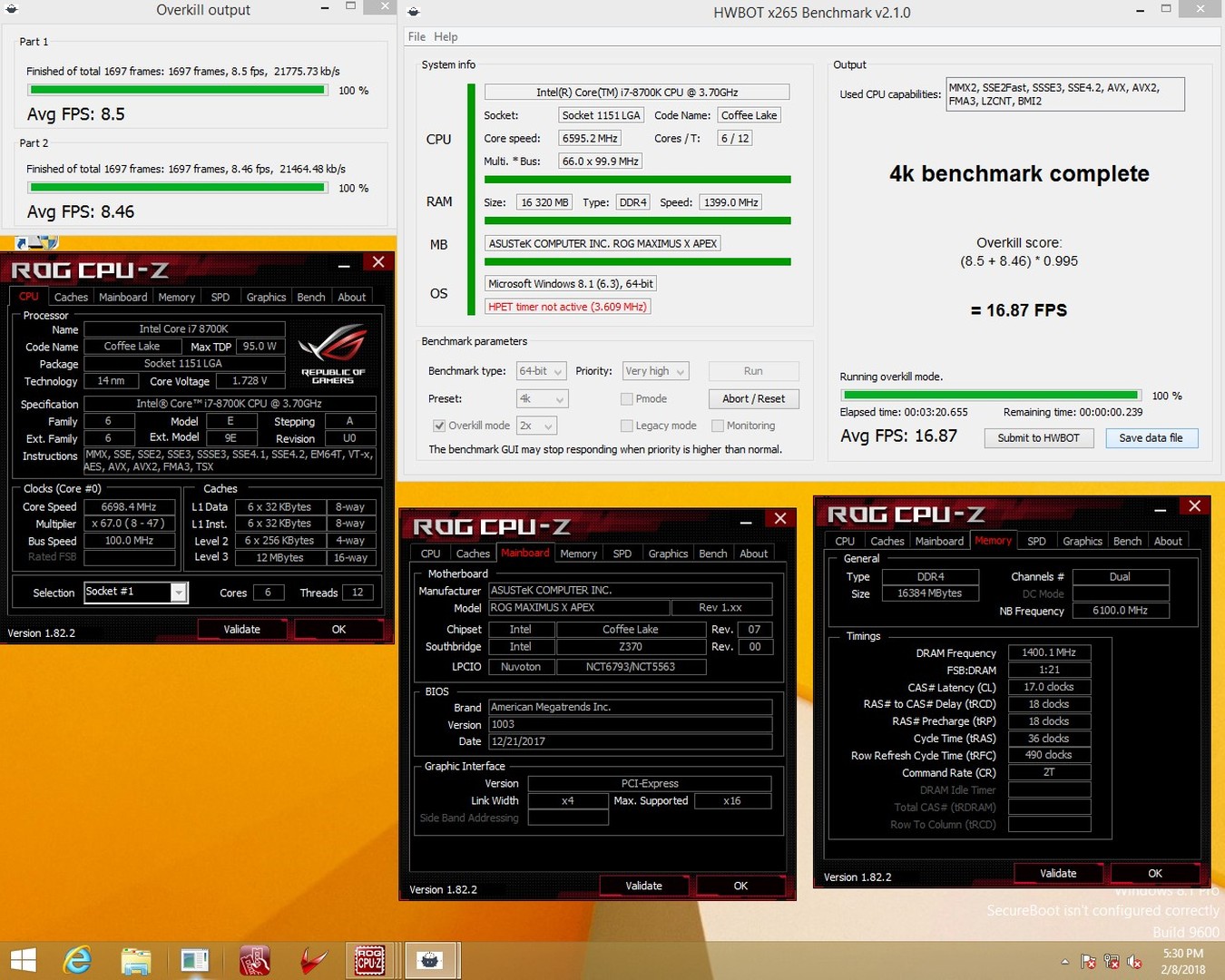Viewport: 1225px width, 980px height.
Task: Click the ASUSTeK ROG MAXIMUS X APEX MB field
Action: click(x=603, y=243)
